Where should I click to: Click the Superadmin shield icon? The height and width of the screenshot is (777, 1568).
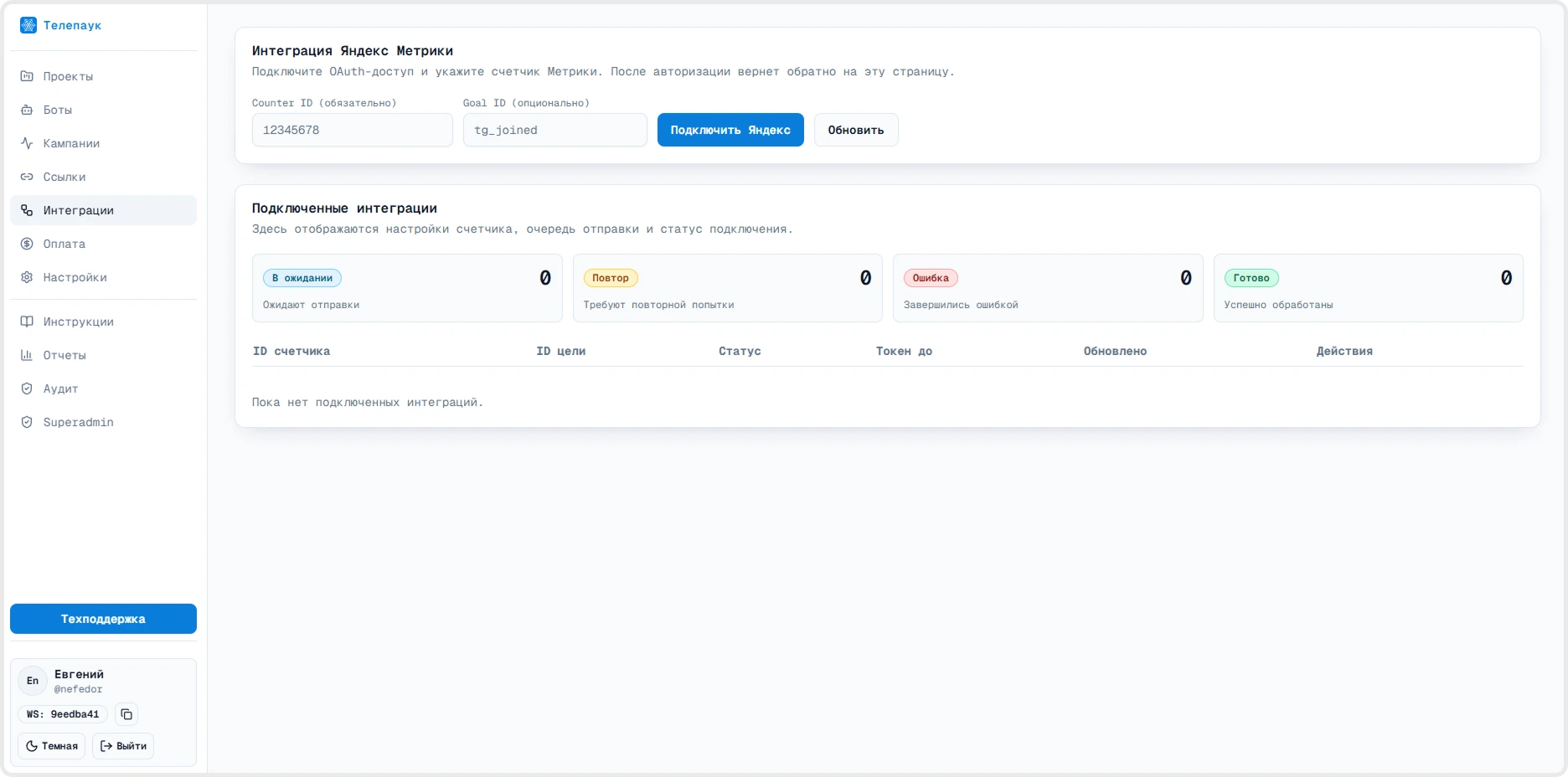[x=27, y=422]
